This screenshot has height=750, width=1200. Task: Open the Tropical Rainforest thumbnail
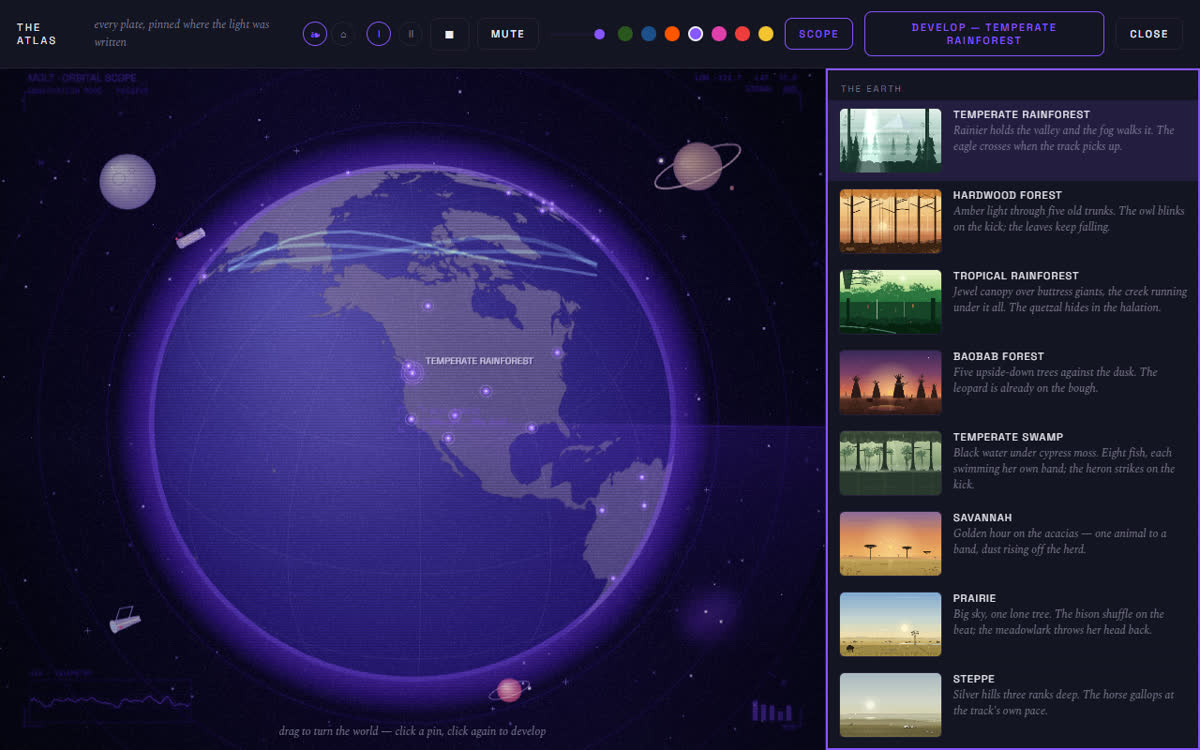(x=891, y=302)
